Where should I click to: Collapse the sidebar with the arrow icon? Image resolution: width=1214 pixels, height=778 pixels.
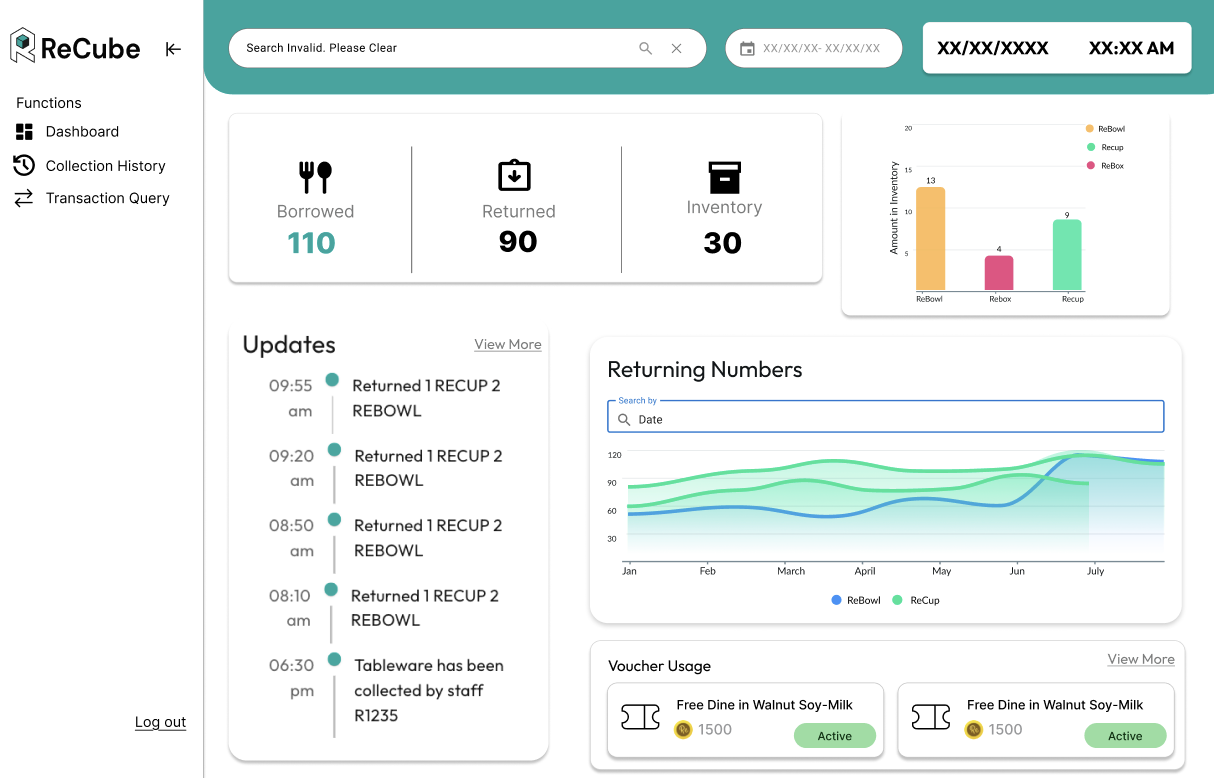(x=173, y=48)
